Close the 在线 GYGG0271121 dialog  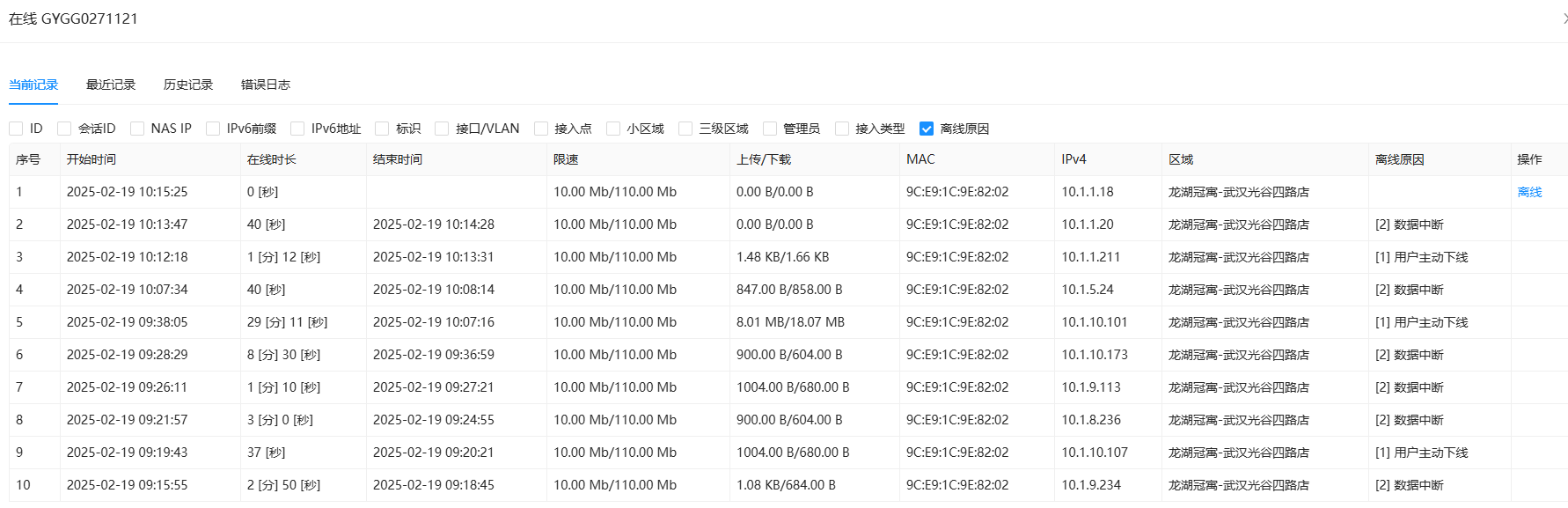(1564, 18)
